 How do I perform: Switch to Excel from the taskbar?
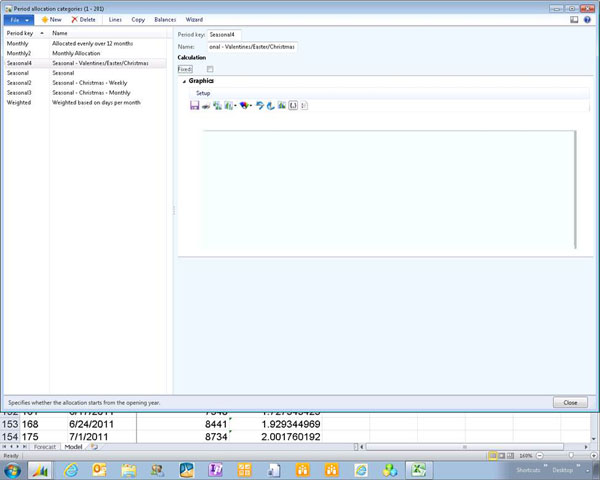419,470
